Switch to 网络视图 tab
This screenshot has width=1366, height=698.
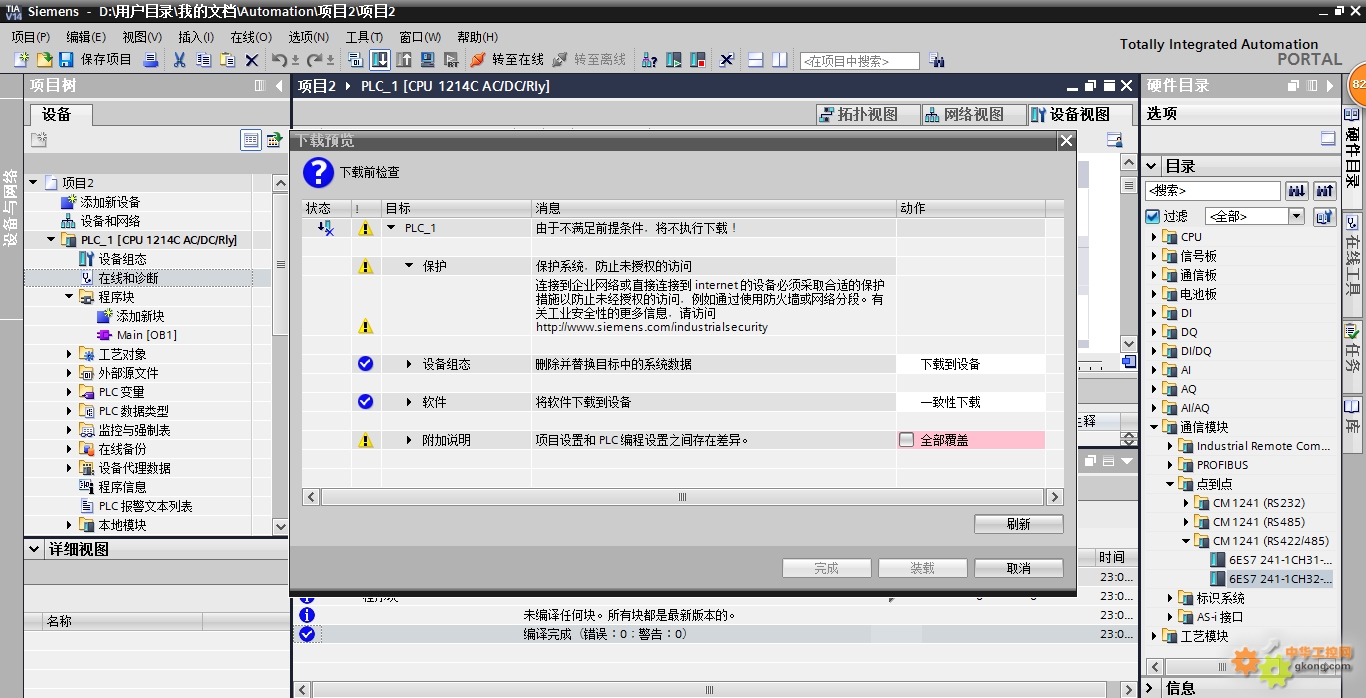[973, 114]
